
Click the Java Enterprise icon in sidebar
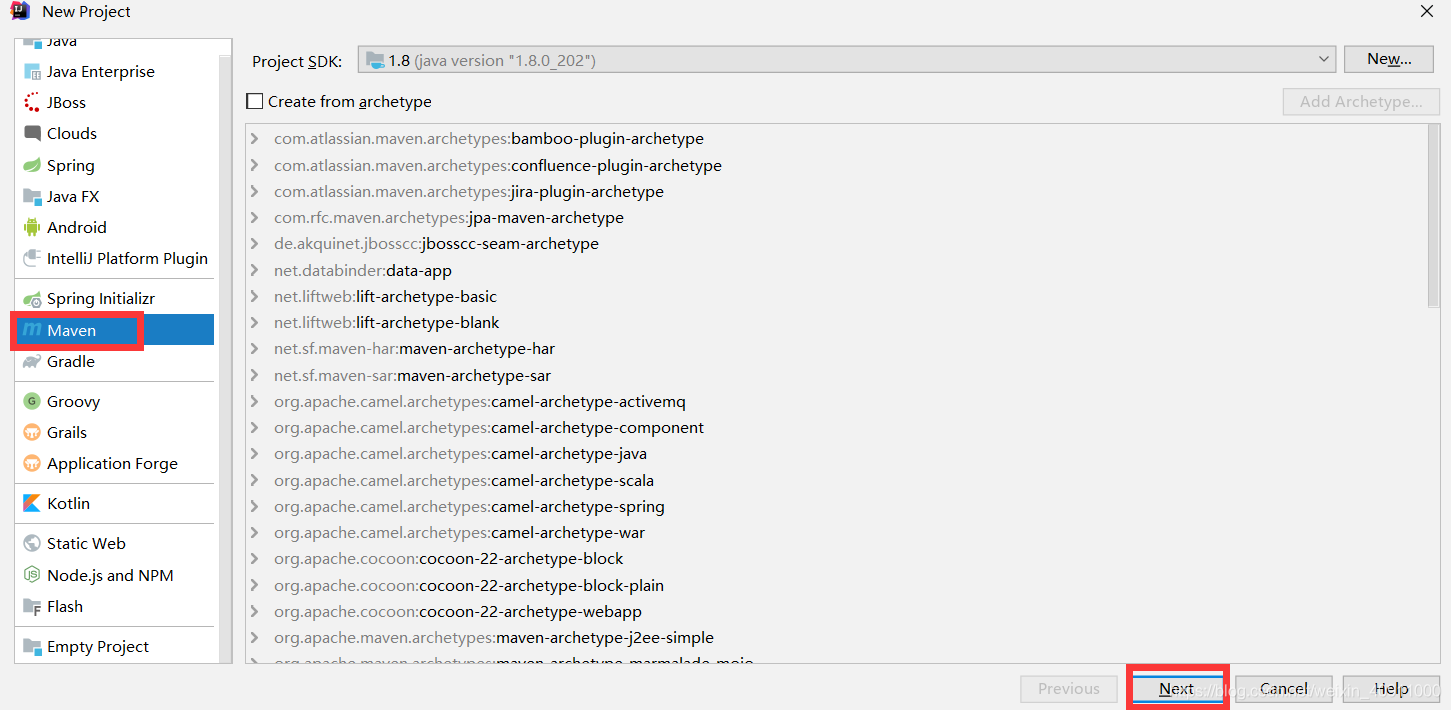point(32,72)
